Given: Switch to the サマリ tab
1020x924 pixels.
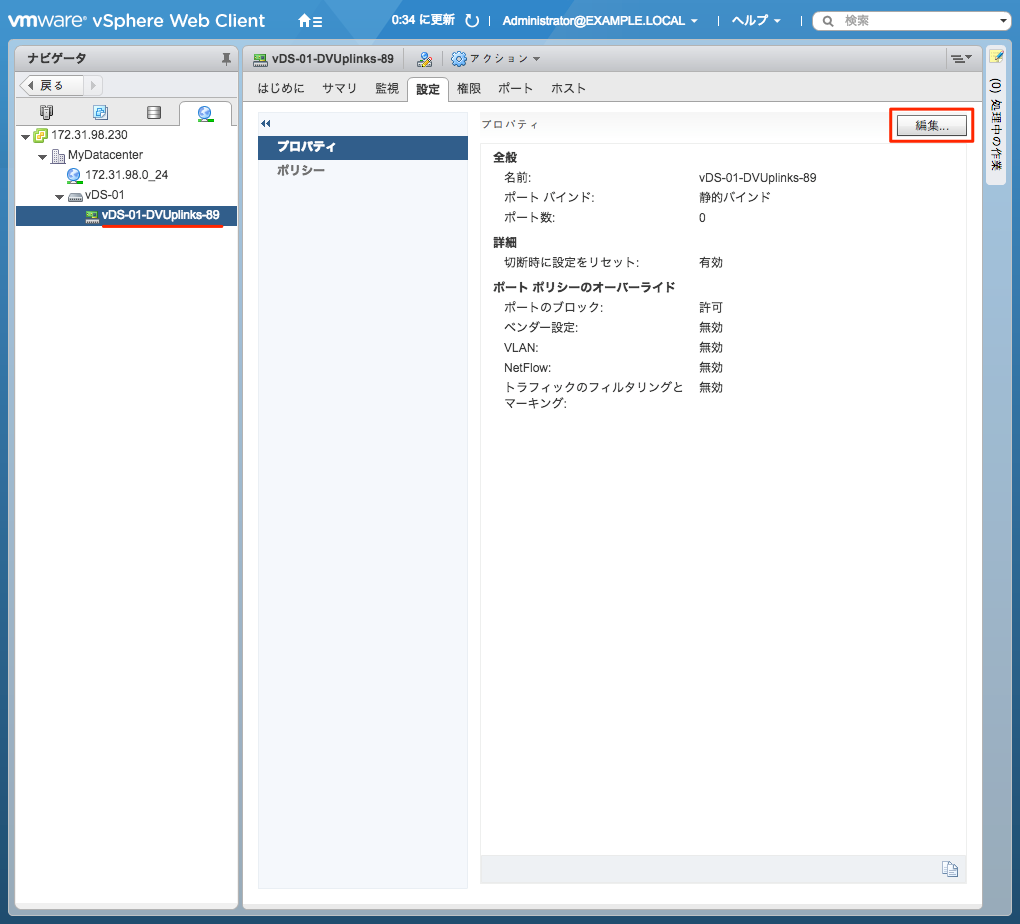Looking at the screenshot, I should click(339, 88).
